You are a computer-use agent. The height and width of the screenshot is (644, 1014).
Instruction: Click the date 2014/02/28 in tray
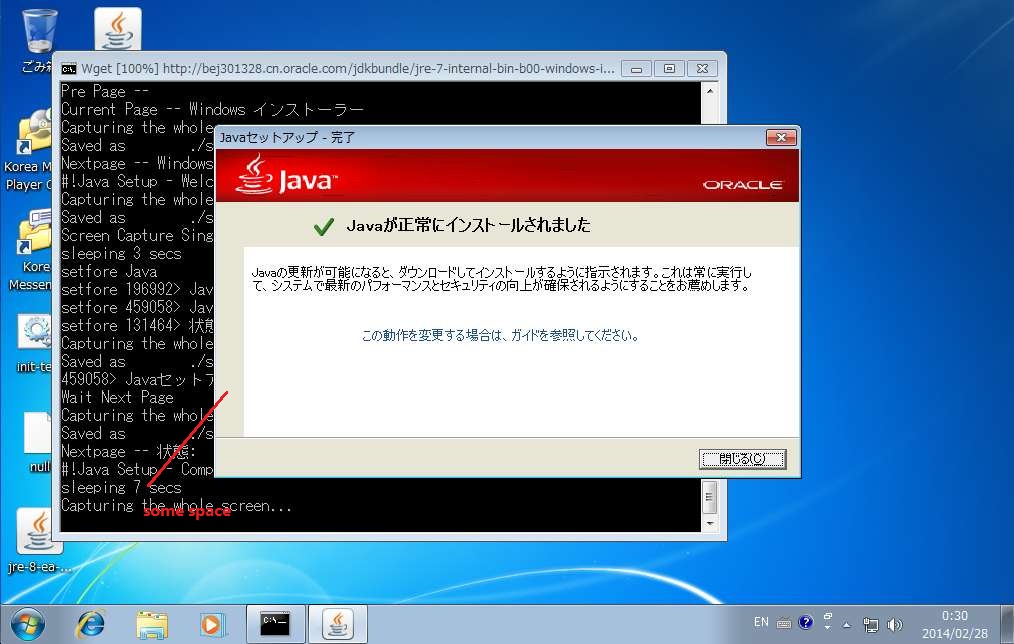(x=955, y=633)
